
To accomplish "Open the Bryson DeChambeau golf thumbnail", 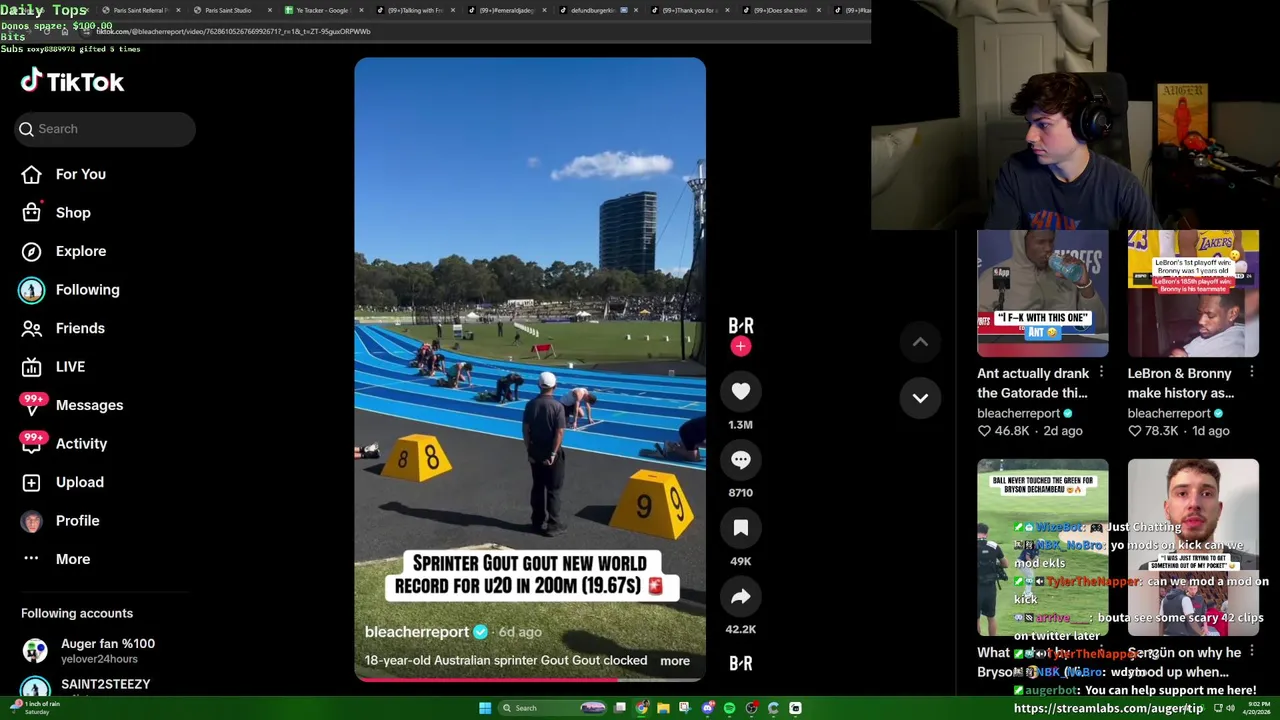I will [x=1042, y=548].
